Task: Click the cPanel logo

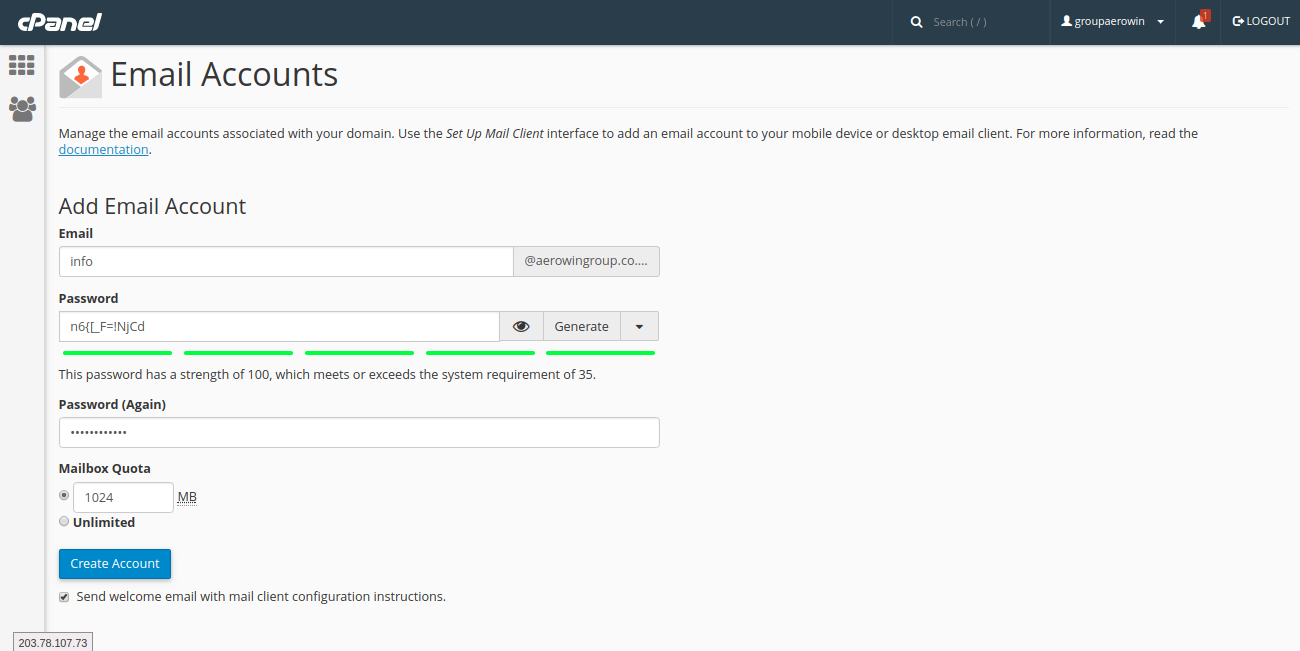Action: pyautogui.click(x=59, y=22)
